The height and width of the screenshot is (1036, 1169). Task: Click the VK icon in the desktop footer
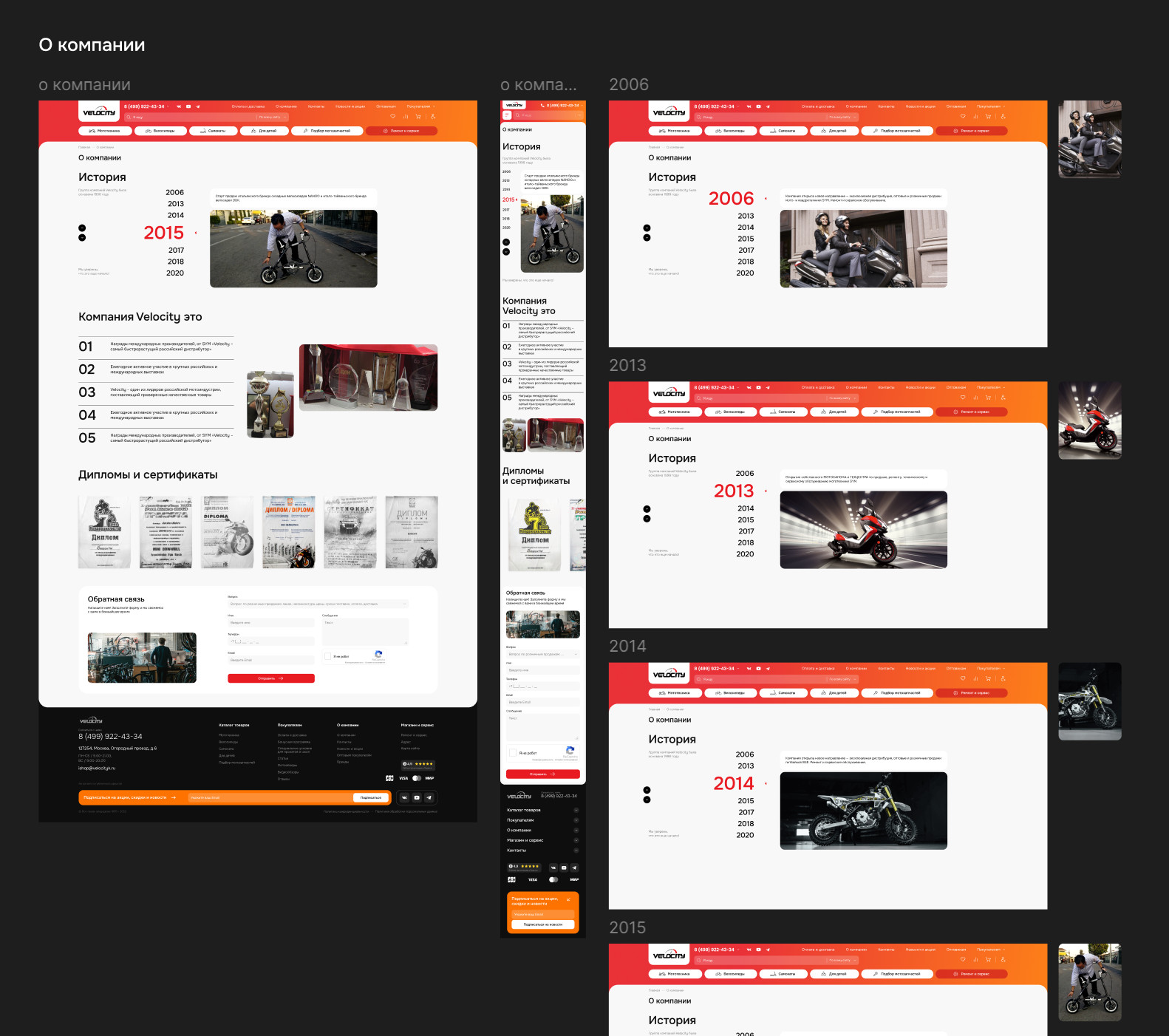[404, 797]
